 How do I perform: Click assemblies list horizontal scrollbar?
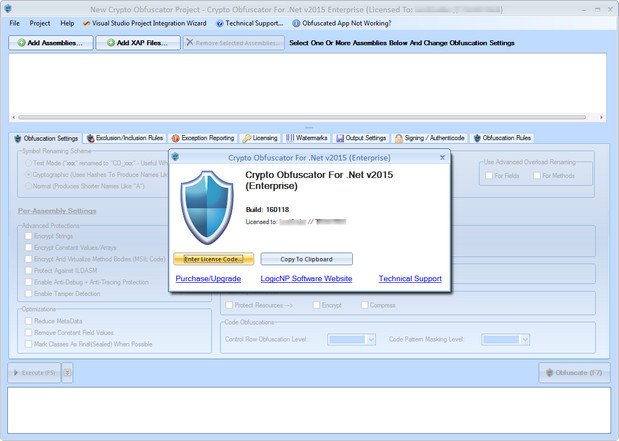pyautogui.click(x=302, y=117)
